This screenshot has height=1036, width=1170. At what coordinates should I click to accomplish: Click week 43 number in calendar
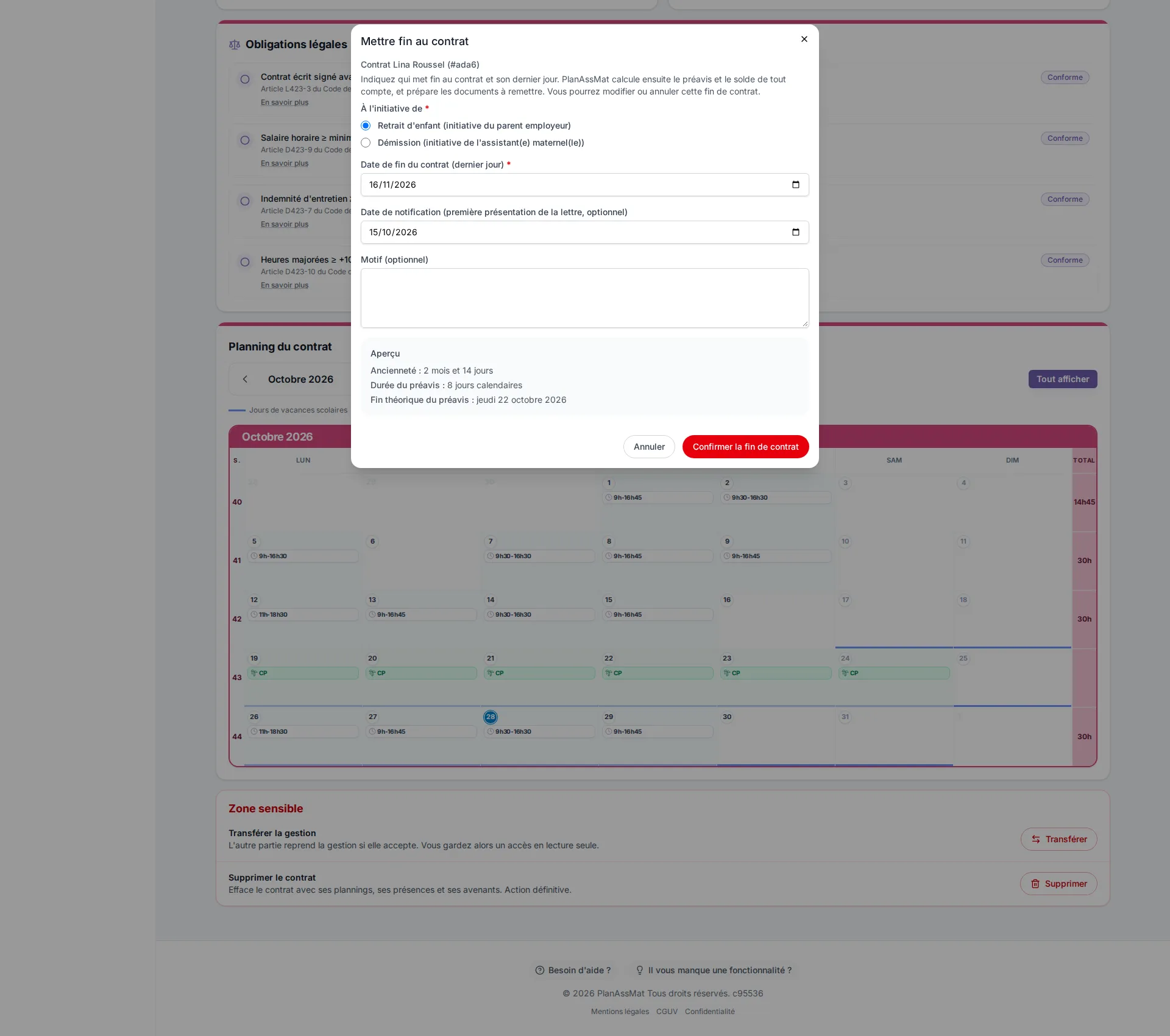pyautogui.click(x=237, y=678)
